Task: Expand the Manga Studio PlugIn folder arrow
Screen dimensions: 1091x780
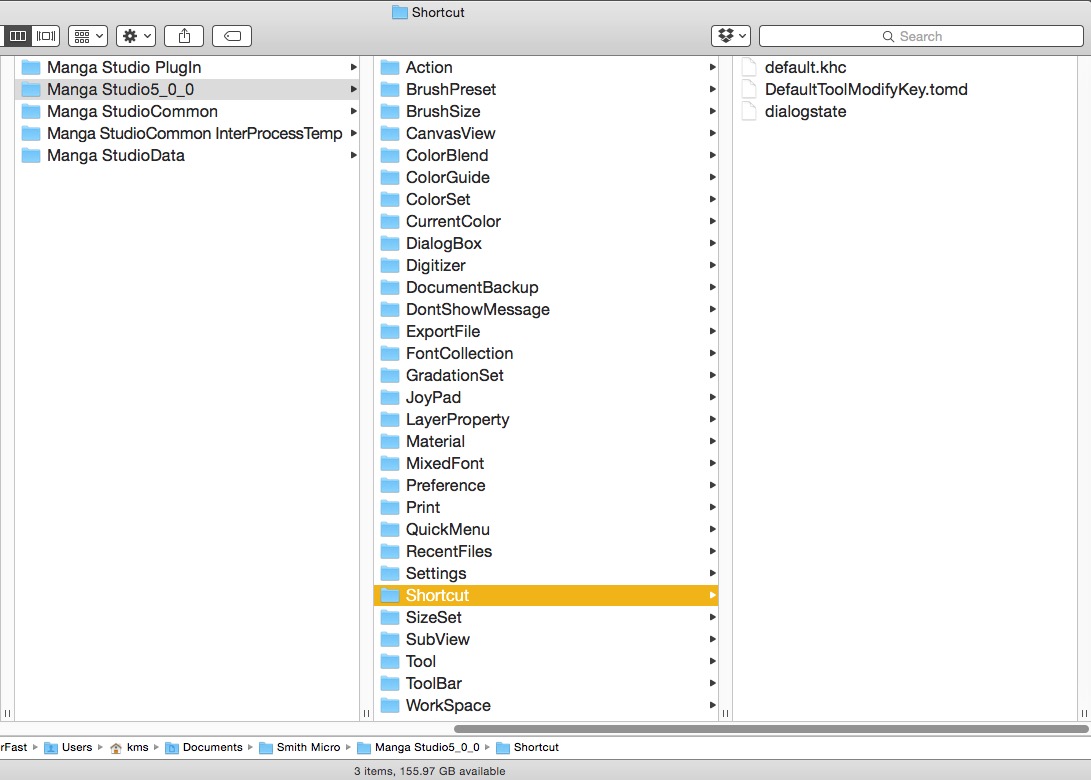Action: pos(353,67)
